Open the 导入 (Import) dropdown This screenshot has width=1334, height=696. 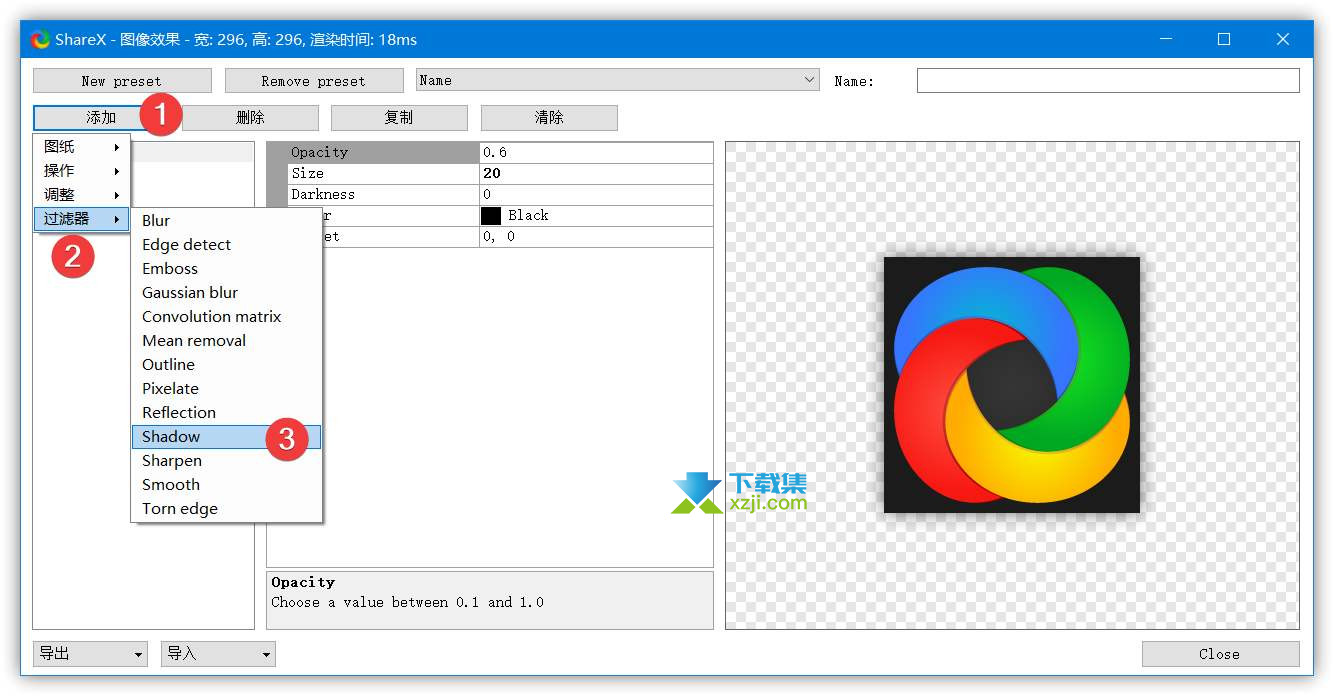click(x=218, y=654)
